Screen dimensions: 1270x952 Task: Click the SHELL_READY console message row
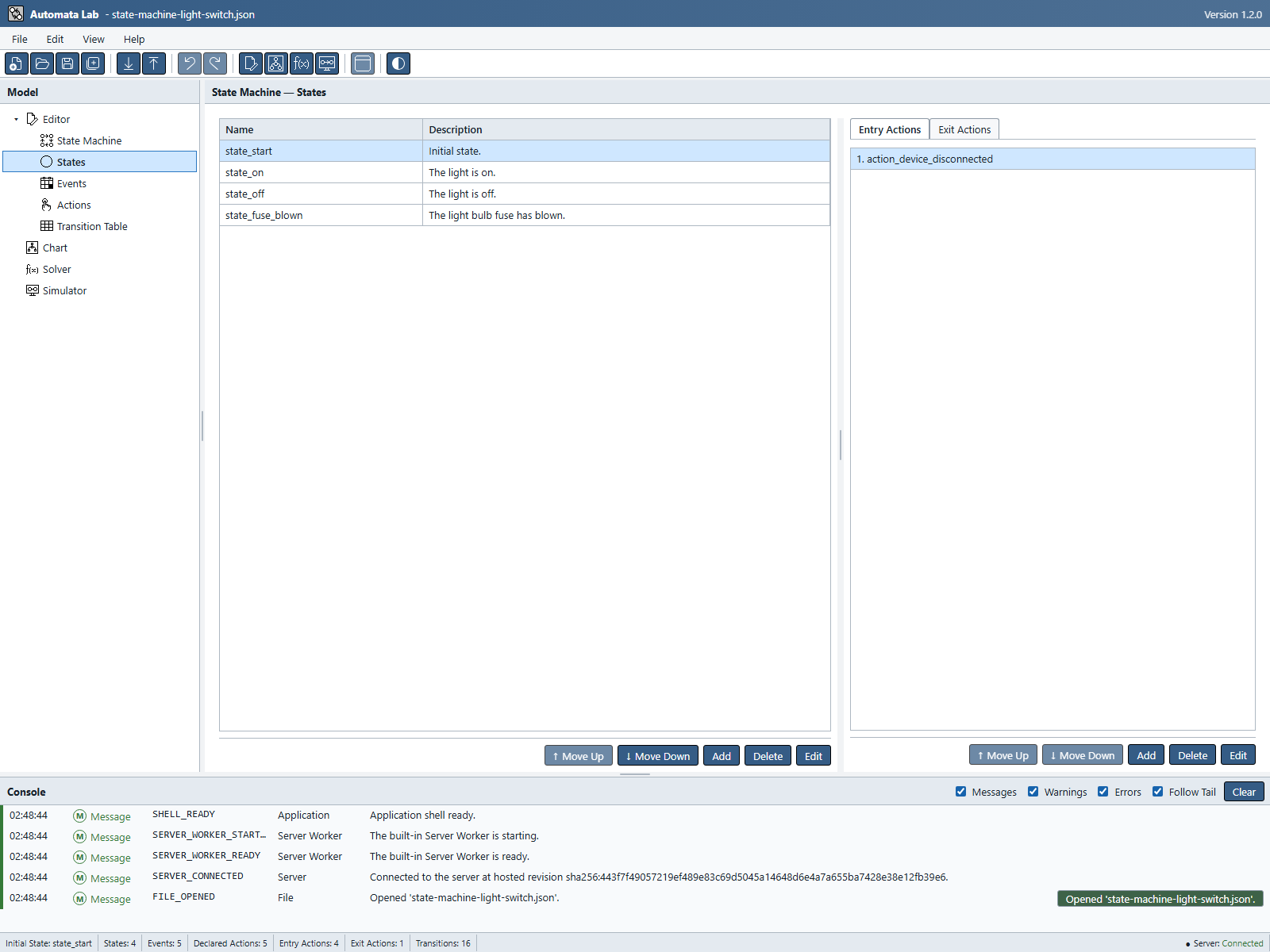point(635,815)
